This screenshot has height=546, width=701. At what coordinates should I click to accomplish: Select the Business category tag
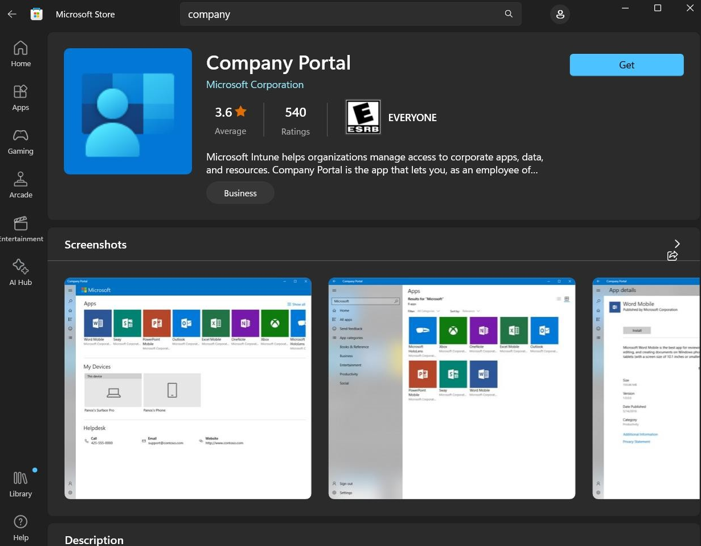240,193
